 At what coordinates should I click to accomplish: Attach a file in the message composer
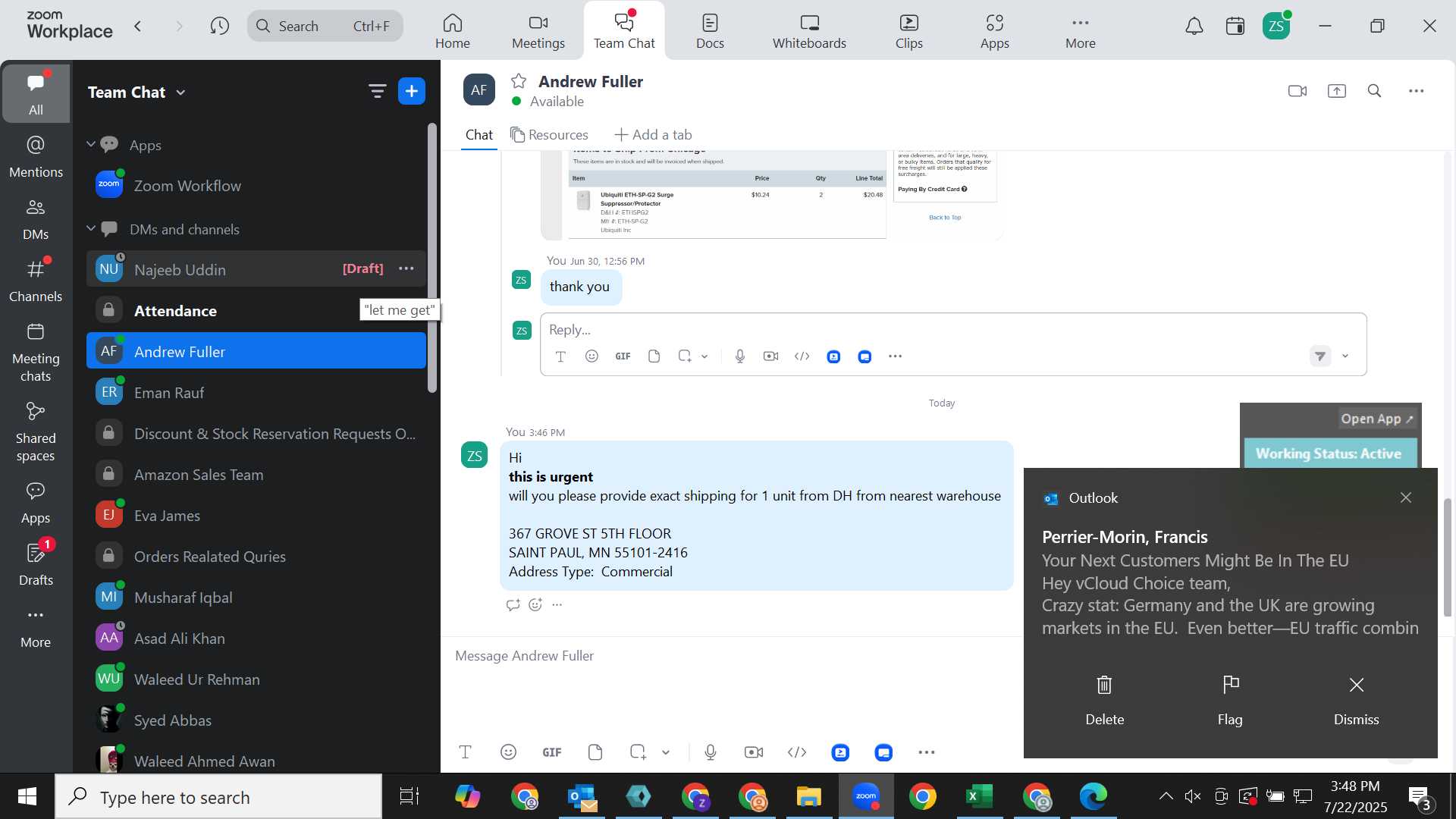click(x=595, y=752)
